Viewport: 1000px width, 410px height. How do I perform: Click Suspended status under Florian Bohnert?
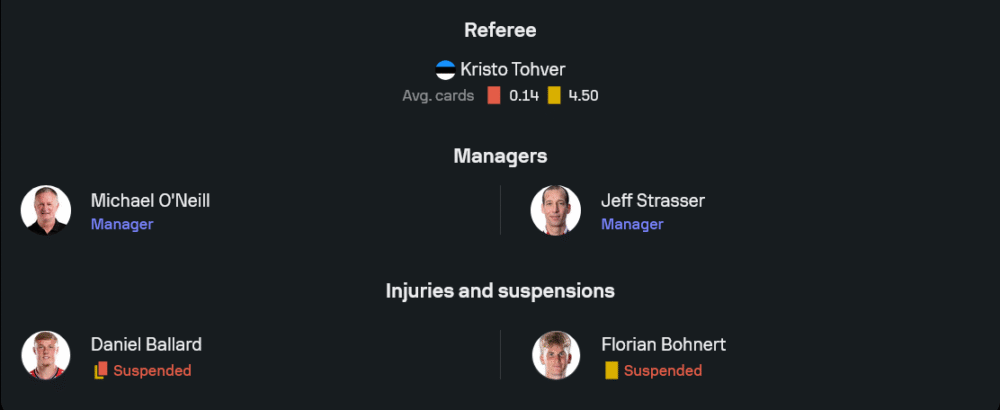click(663, 371)
